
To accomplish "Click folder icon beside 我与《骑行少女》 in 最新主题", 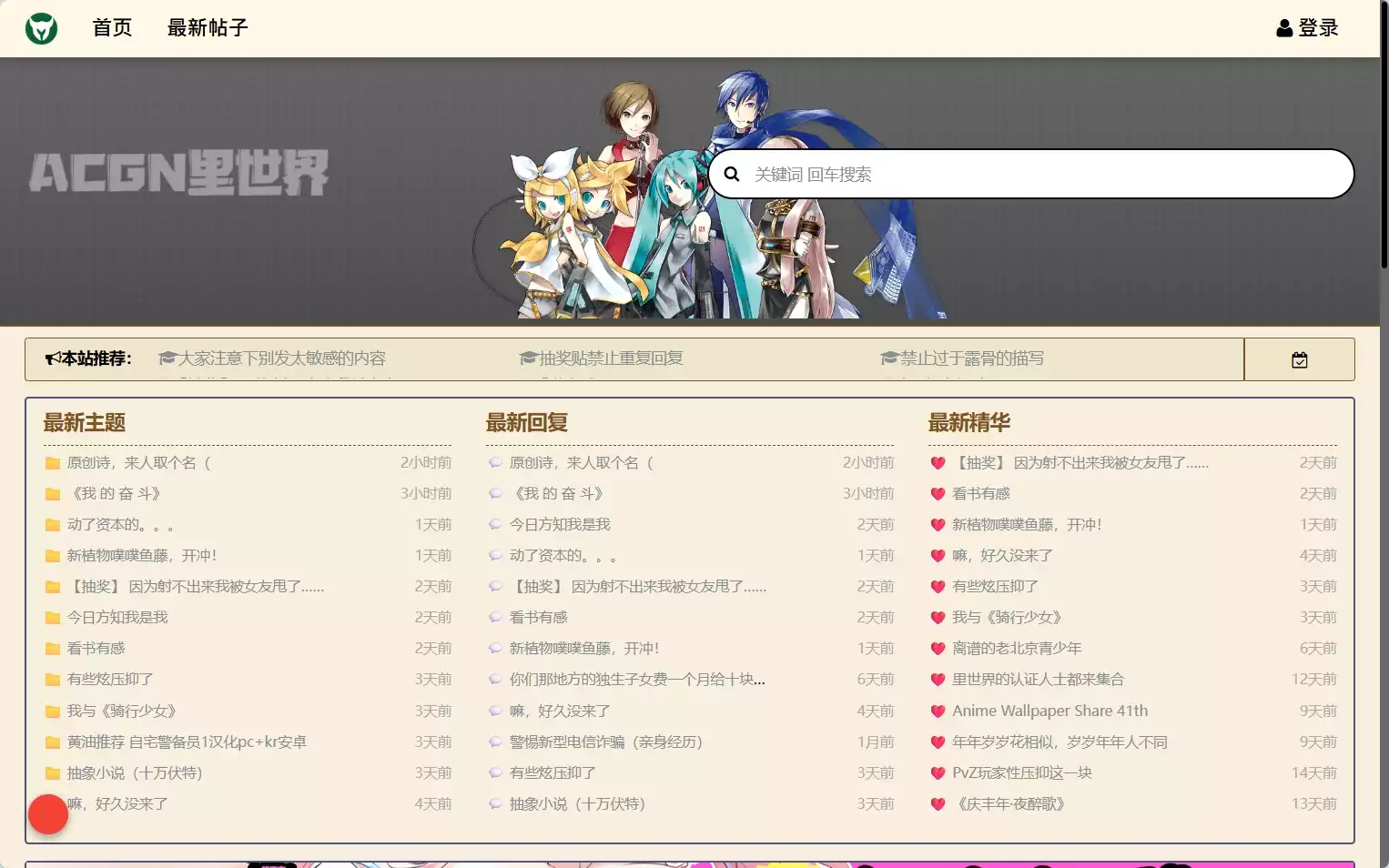I will tap(53, 712).
